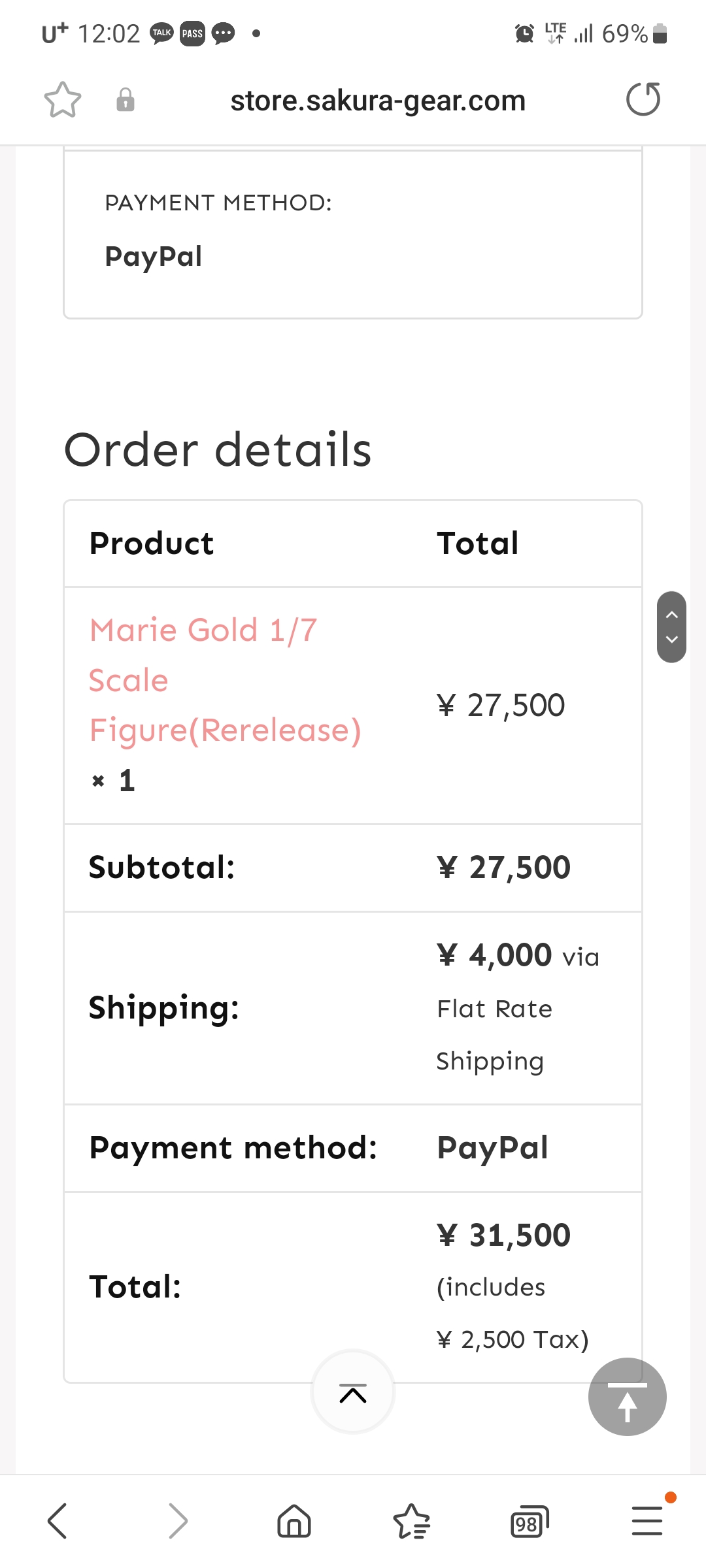Open the browser home page
This screenshot has width=706, height=1568.
(294, 1521)
